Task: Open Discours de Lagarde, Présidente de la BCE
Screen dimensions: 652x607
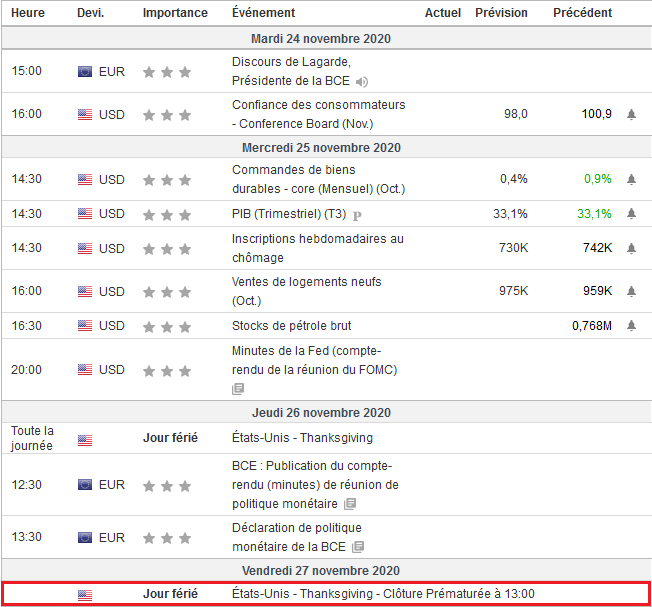Action: 291,71
